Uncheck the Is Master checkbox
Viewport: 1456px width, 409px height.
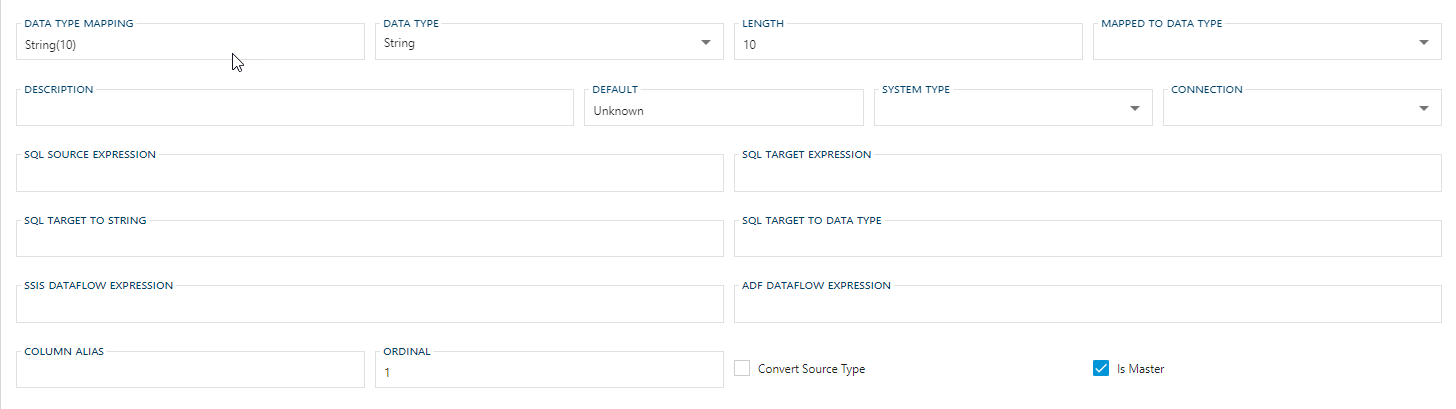coord(1101,368)
